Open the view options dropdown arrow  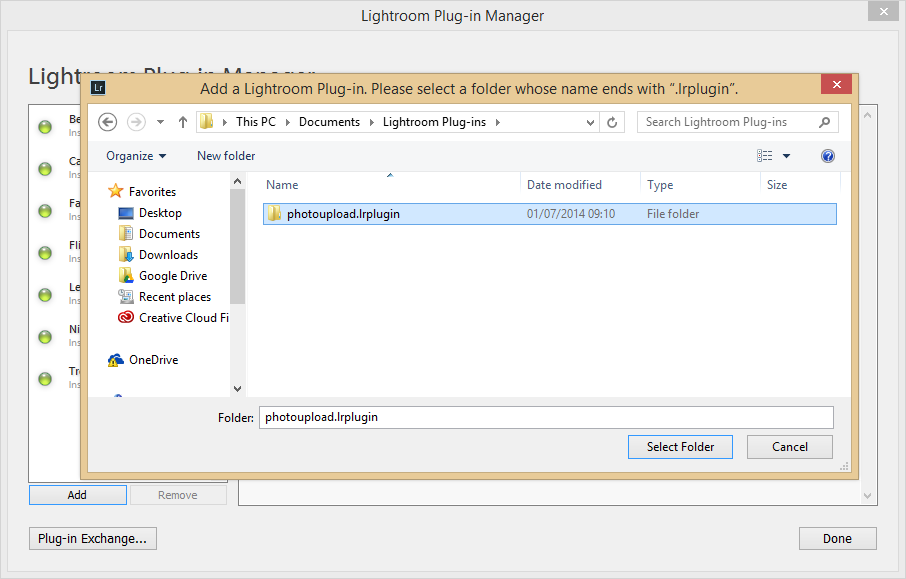pyautogui.click(x=786, y=156)
